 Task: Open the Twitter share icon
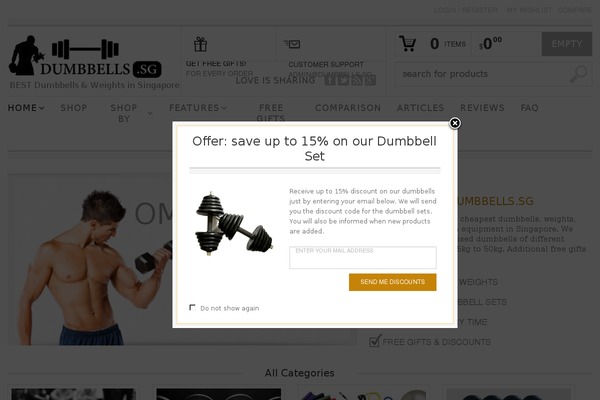tap(343, 80)
